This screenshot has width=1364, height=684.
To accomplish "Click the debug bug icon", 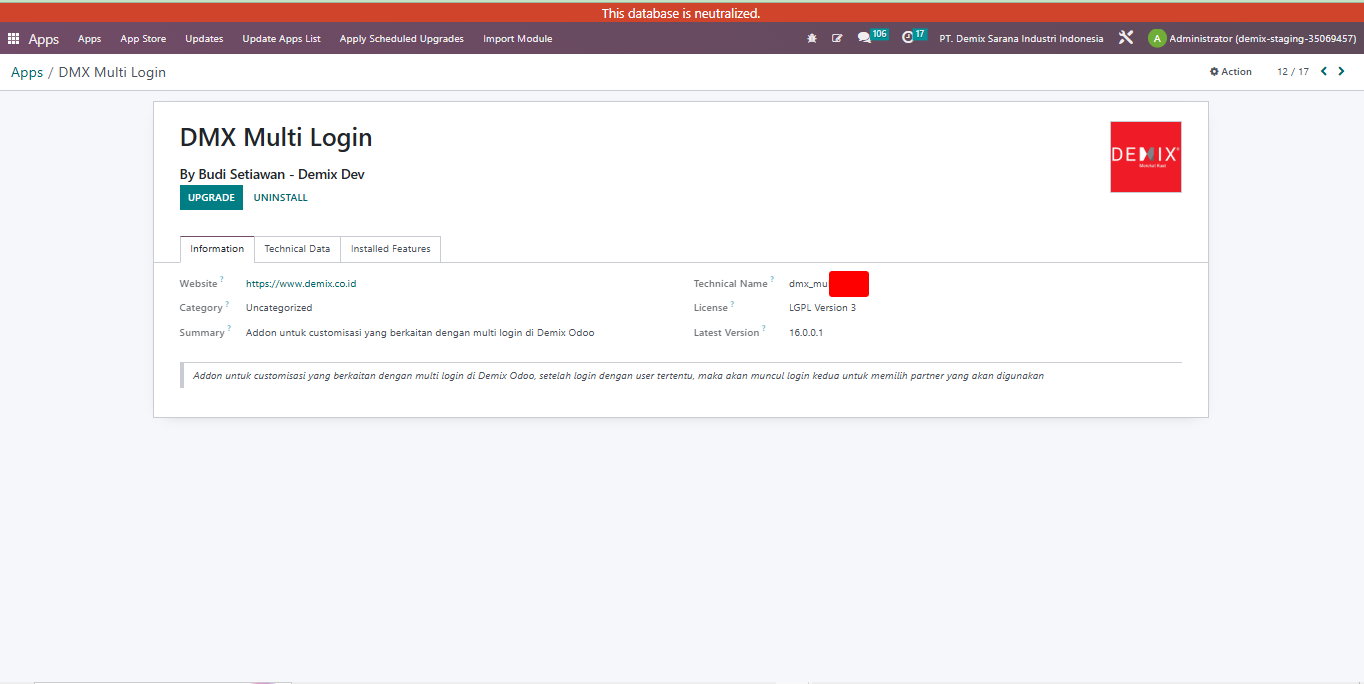I will point(812,39).
